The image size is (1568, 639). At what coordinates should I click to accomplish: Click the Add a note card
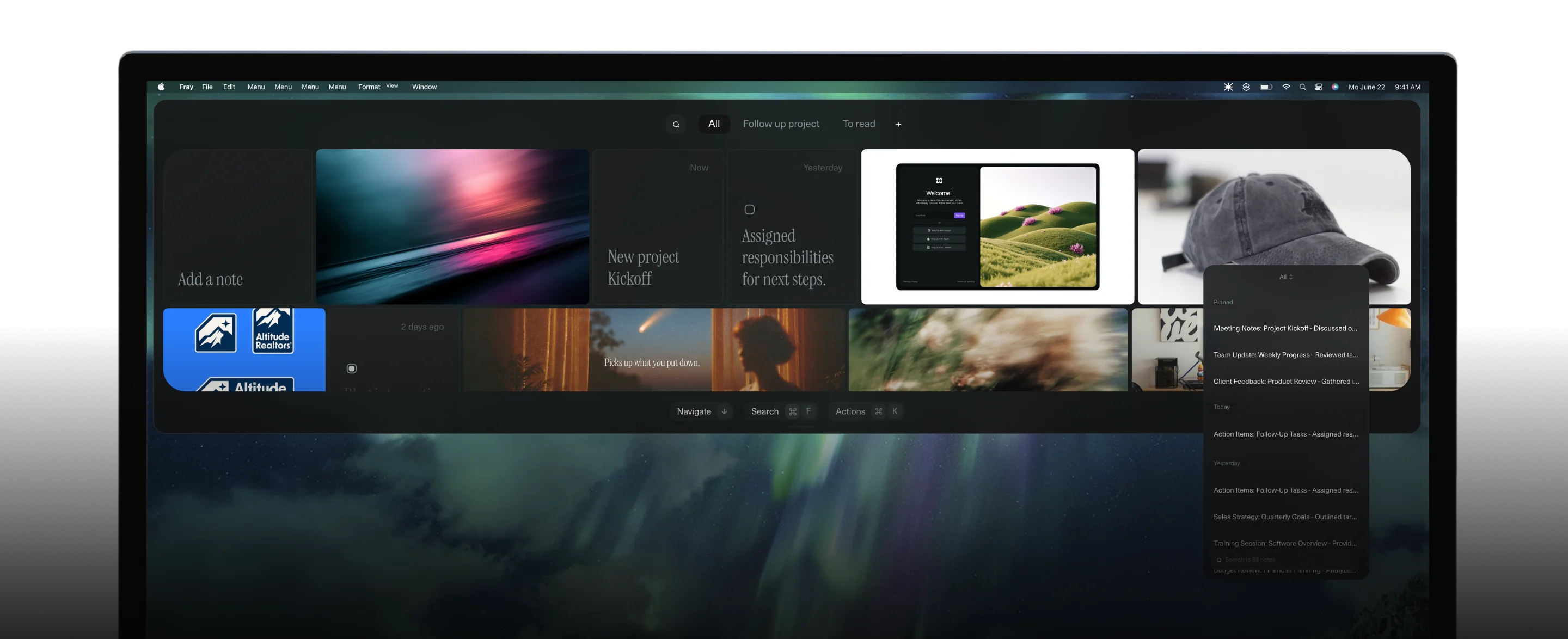(238, 226)
